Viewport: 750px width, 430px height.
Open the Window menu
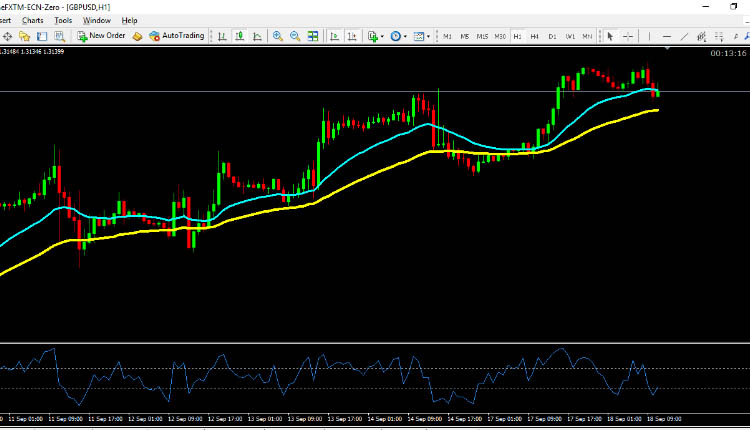97,21
